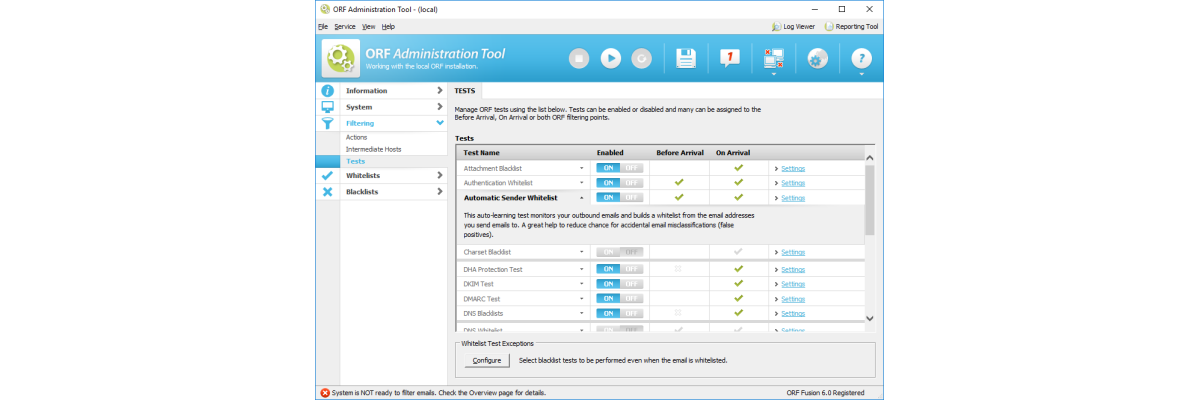Click the red error icon in status bar
The image size is (1200, 400).
tap(325, 392)
